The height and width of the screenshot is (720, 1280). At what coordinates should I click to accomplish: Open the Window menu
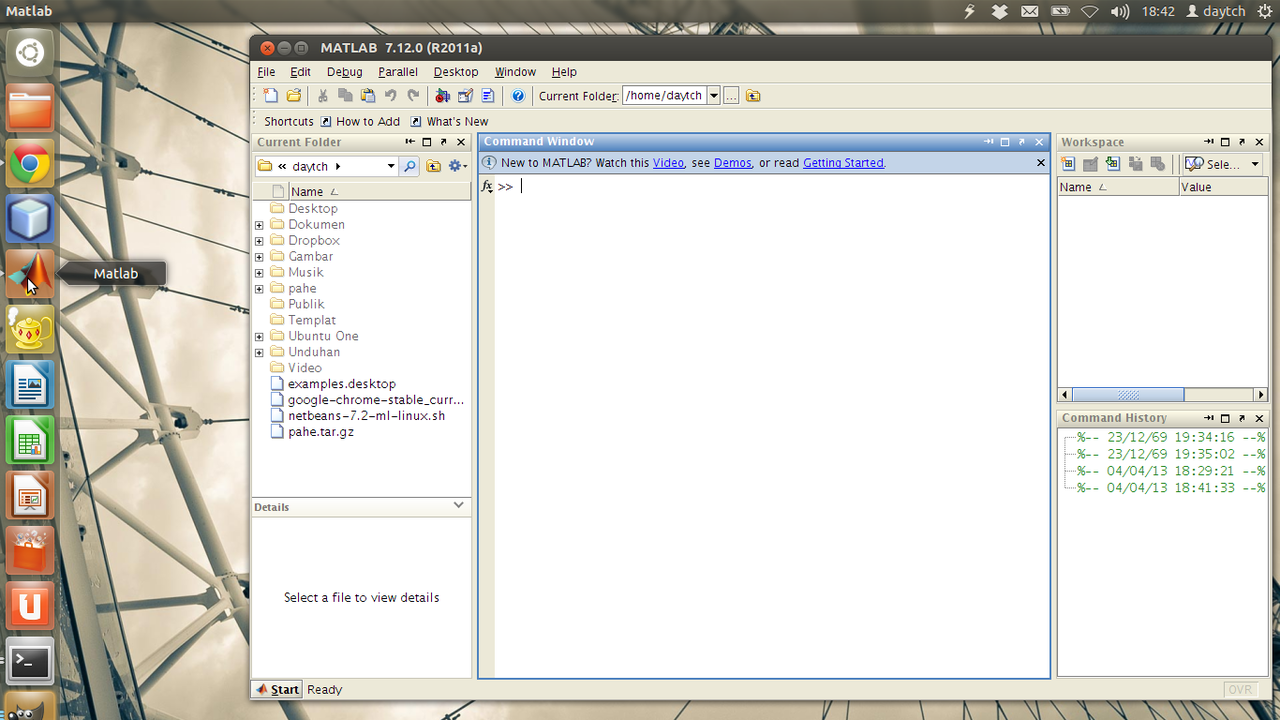click(515, 72)
